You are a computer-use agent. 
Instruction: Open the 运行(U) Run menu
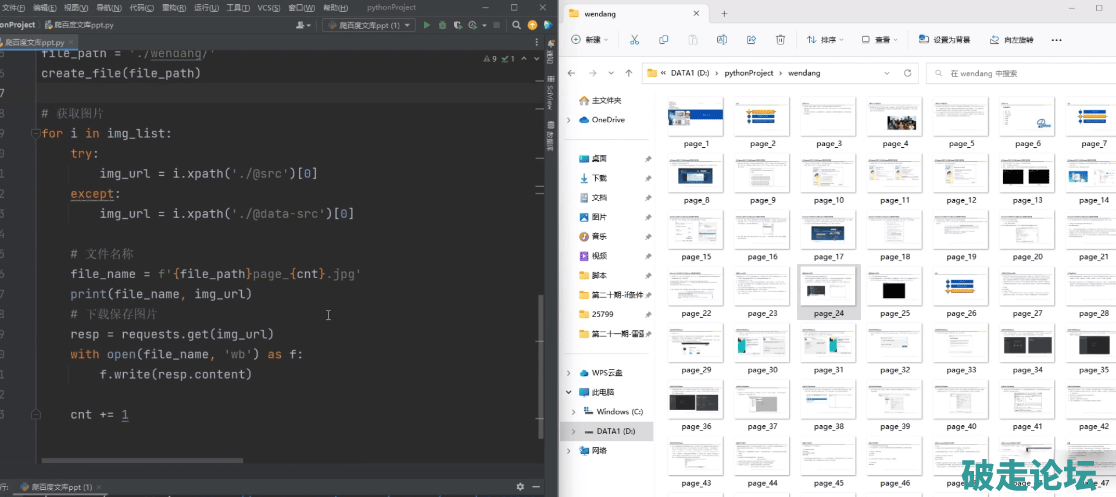pos(206,7)
